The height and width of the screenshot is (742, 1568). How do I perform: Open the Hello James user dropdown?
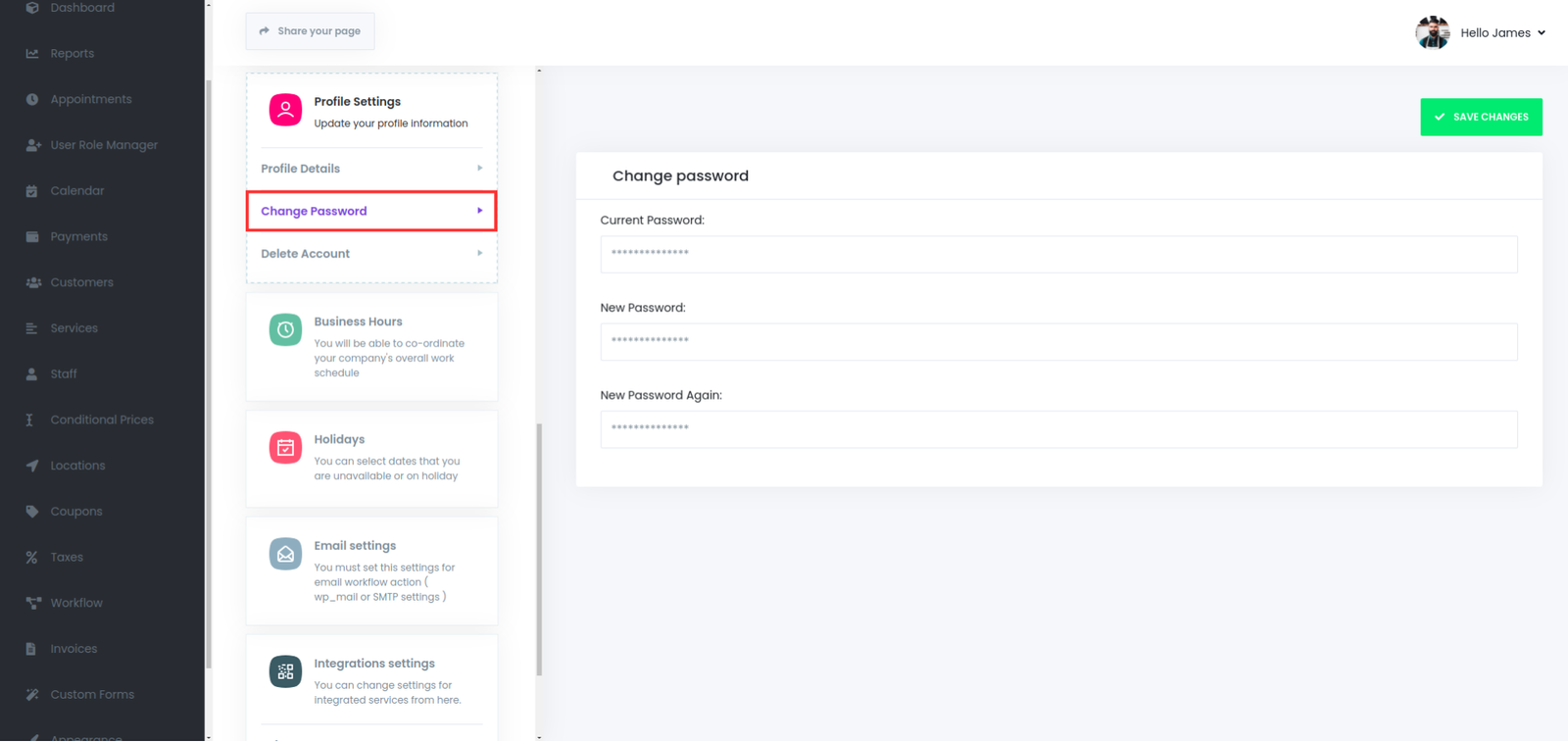tap(1502, 32)
